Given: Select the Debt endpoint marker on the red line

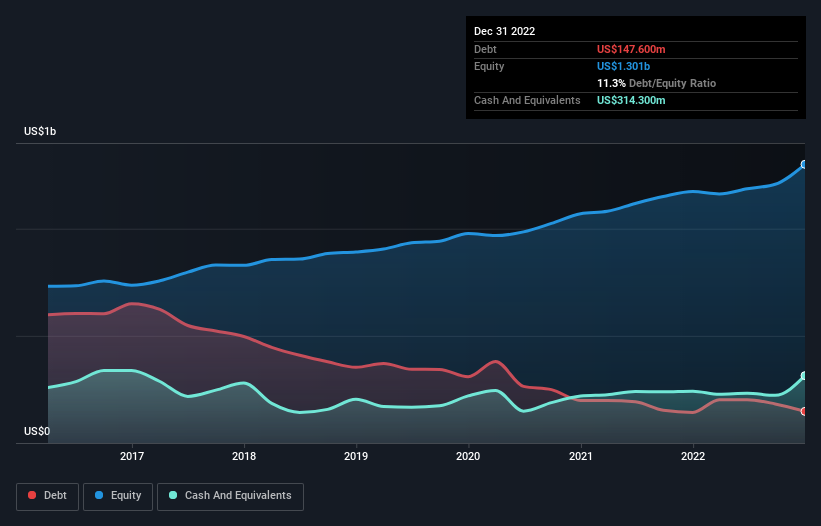Looking at the screenshot, I should tap(804, 411).
